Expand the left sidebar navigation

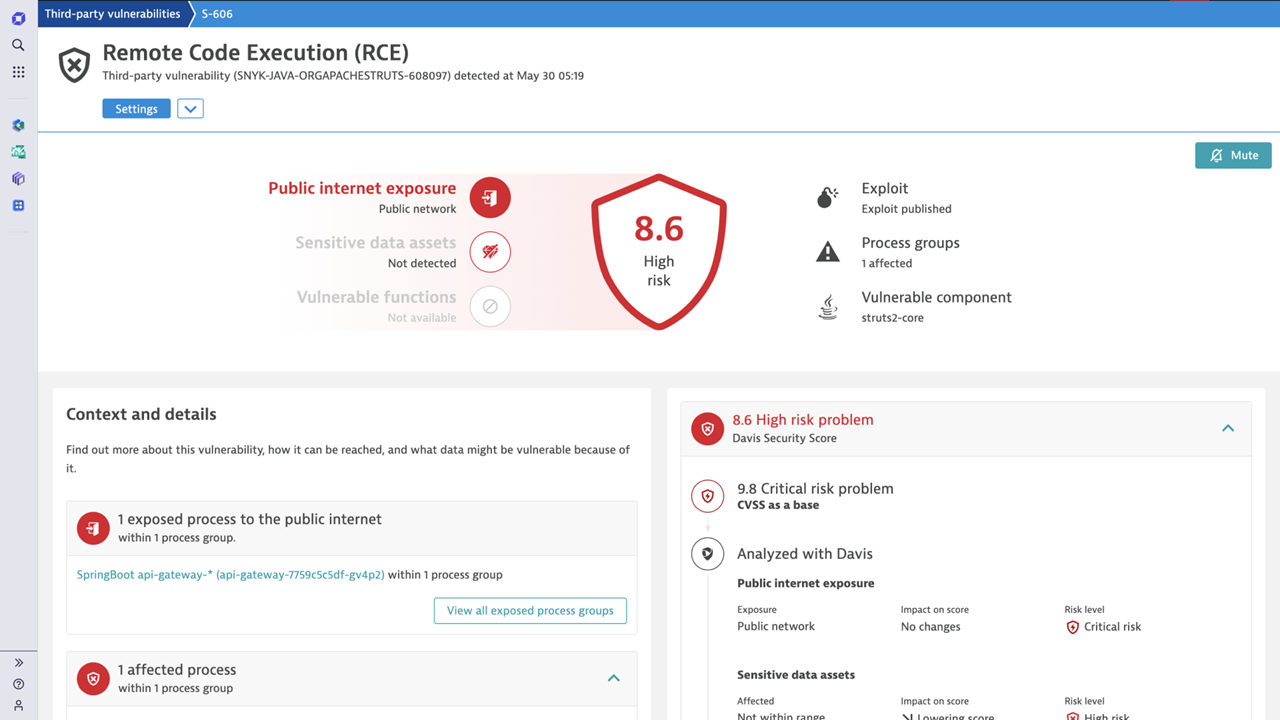point(18,662)
